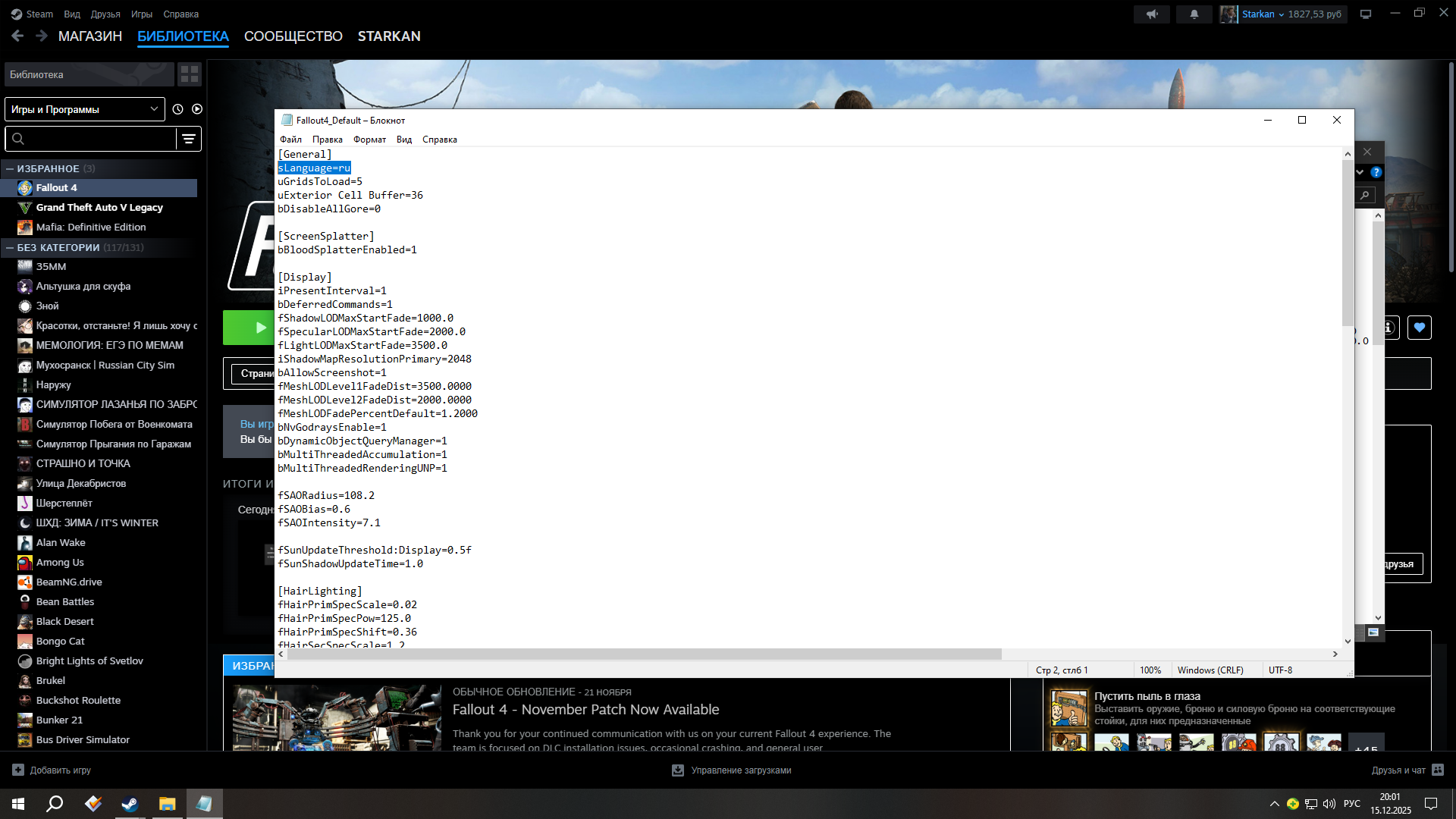Screen dimensions: 1456x819
Task: Click the green Play button for Fallout 4
Action: tap(249, 328)
